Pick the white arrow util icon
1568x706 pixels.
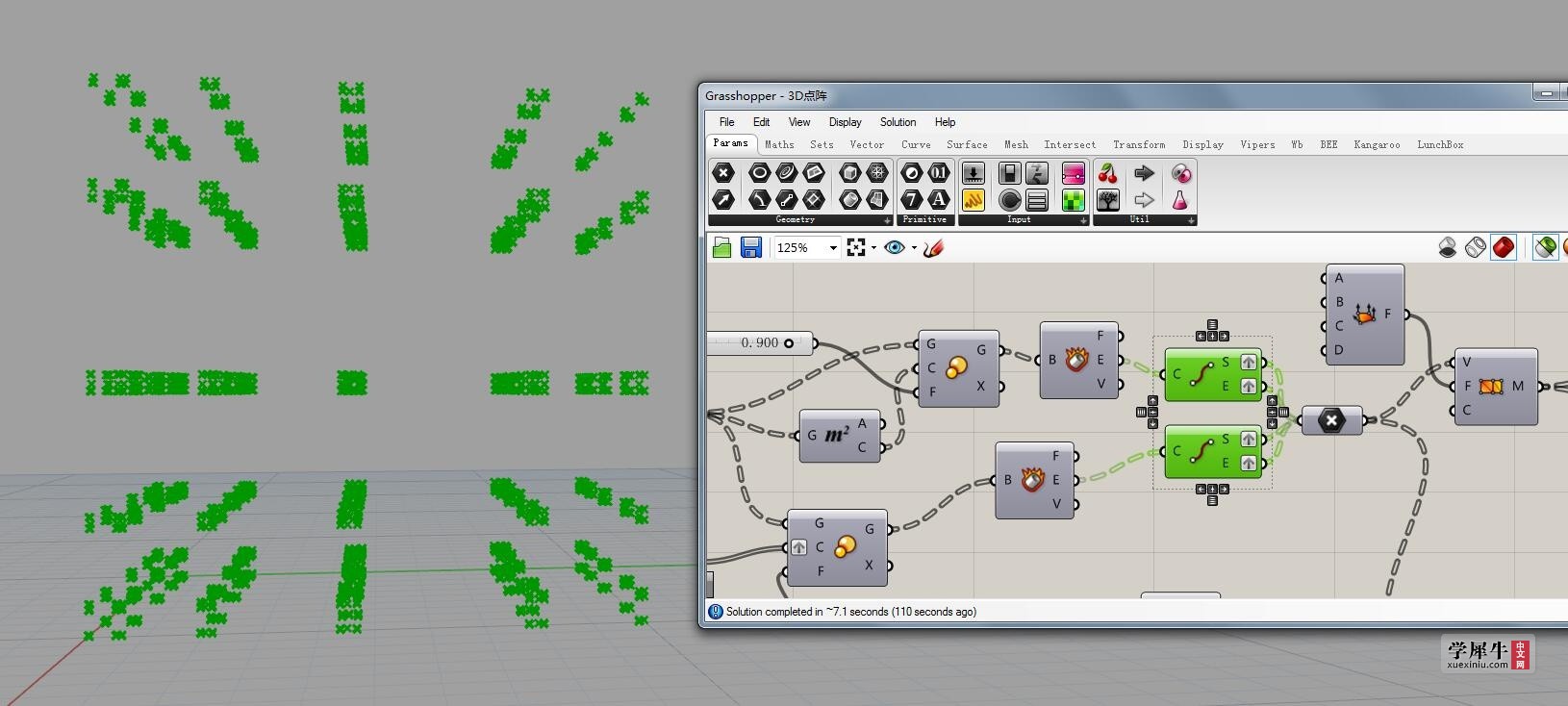pos(1145,200)
